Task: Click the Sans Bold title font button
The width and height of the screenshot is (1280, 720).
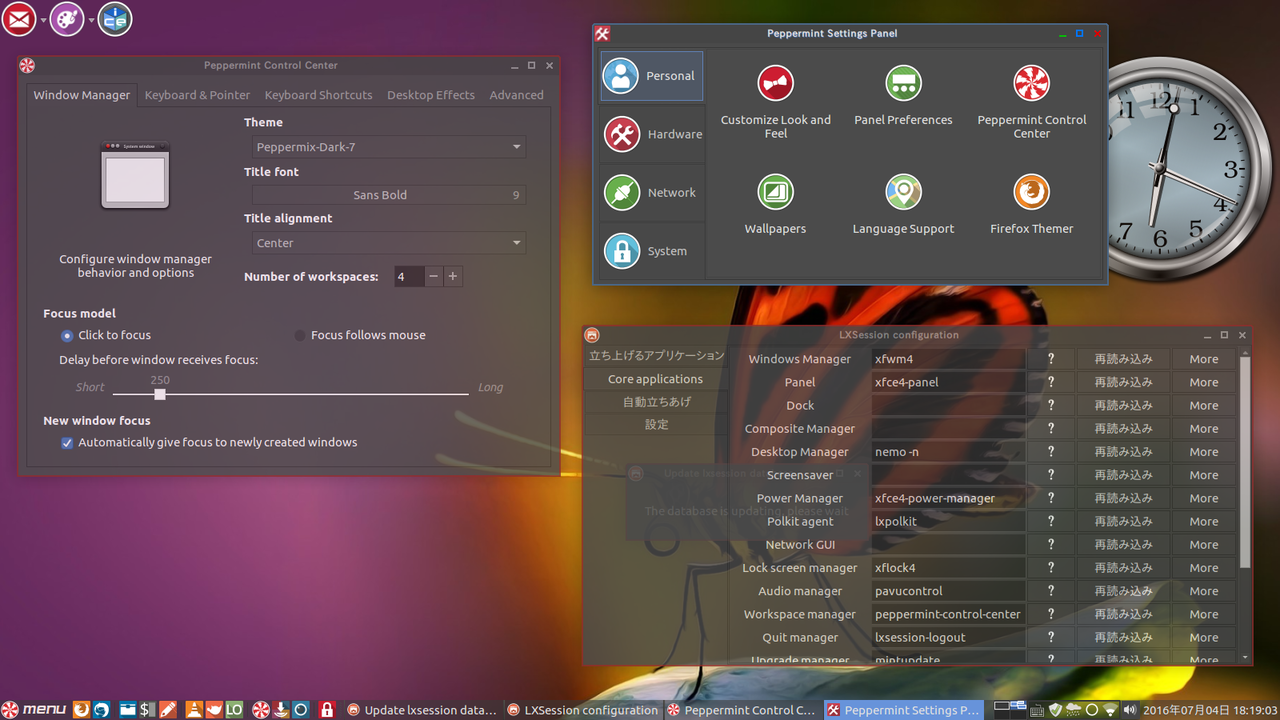Action: 389,195
